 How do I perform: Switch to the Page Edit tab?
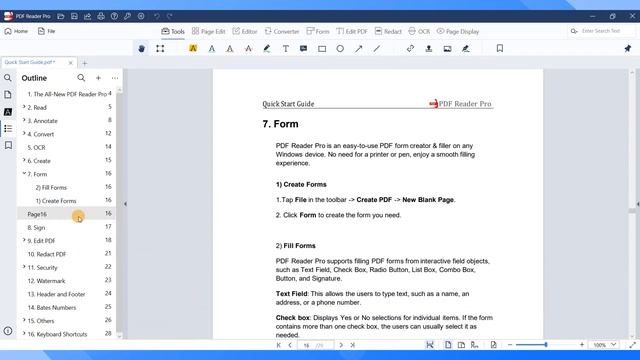pyautogui.click(x=209, y=31)
